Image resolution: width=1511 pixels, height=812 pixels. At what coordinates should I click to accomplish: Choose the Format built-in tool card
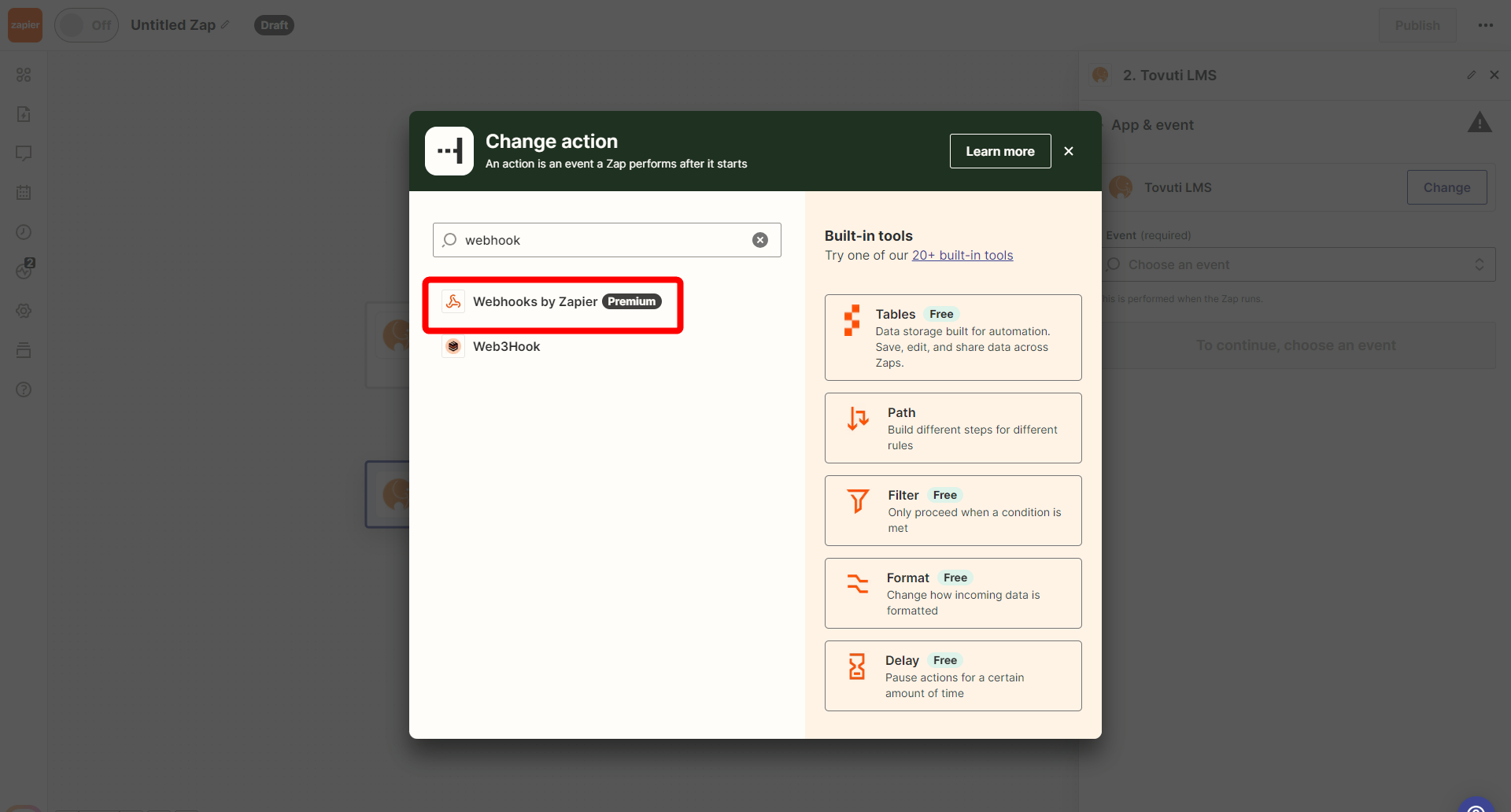953,593
